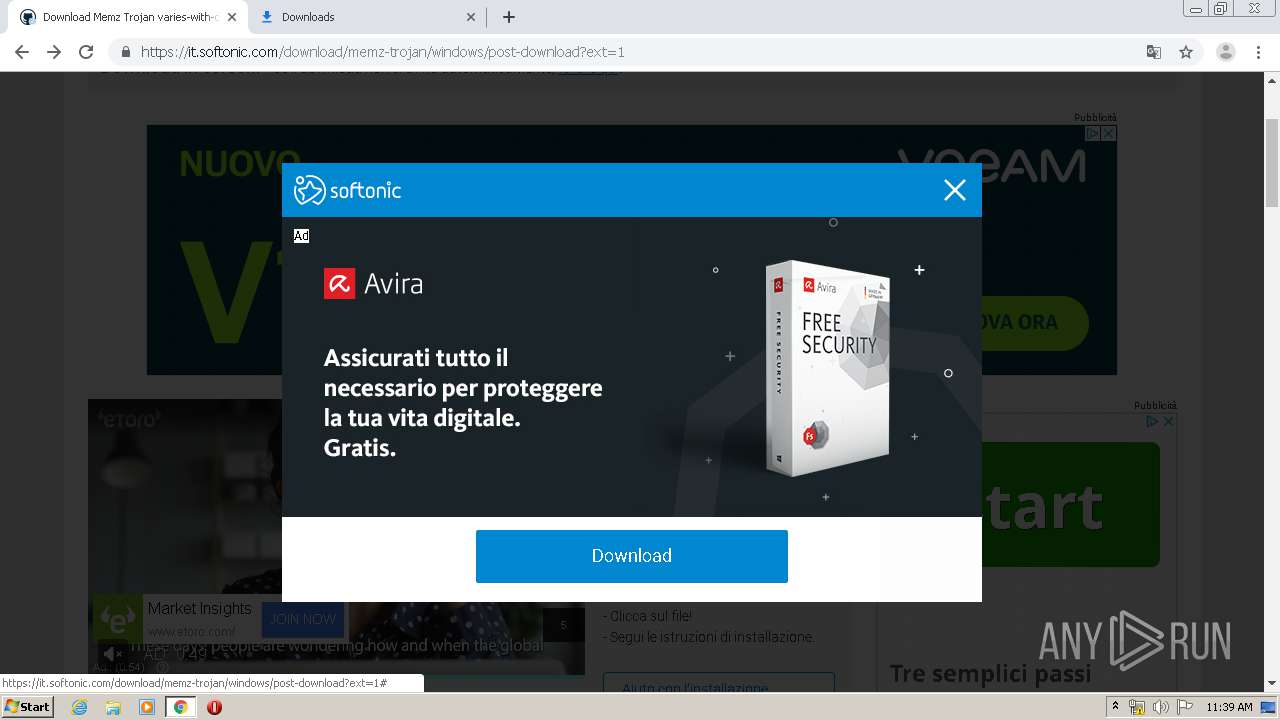Open the Windows Start menu
Viewport: 1280px width, 720px height.
tap(28, 707)
